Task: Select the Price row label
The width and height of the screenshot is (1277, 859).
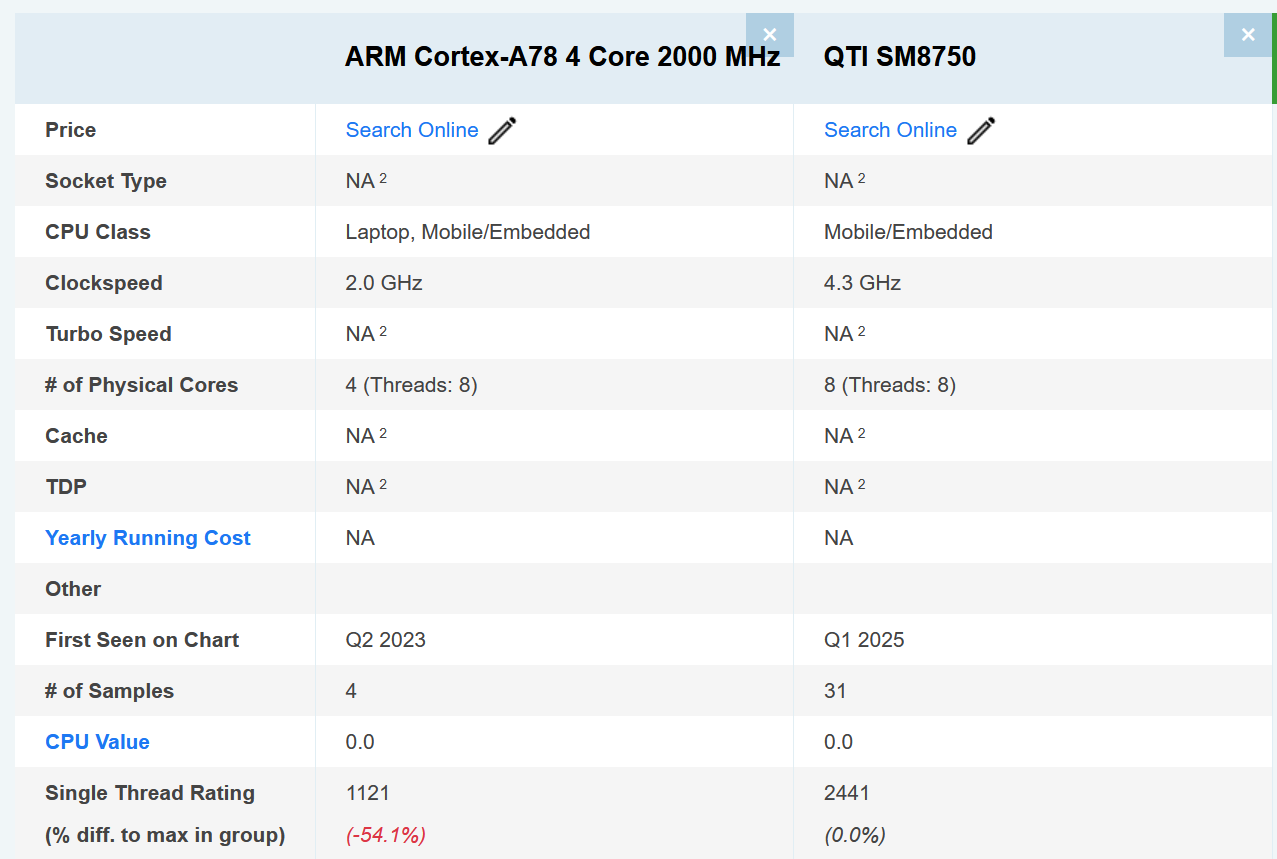Action: [x=70, y=130]
